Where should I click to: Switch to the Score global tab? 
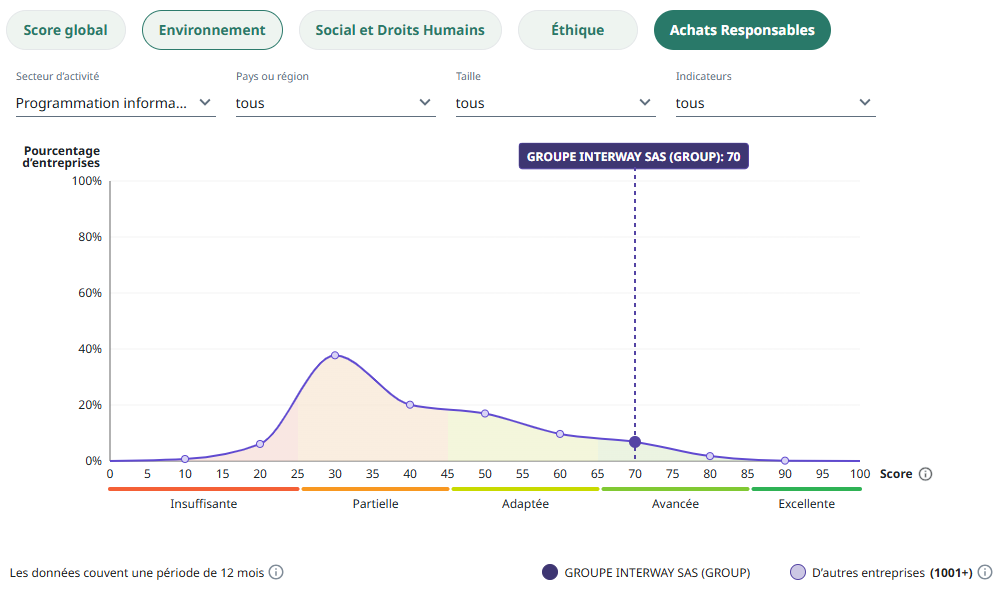point(66,30)
